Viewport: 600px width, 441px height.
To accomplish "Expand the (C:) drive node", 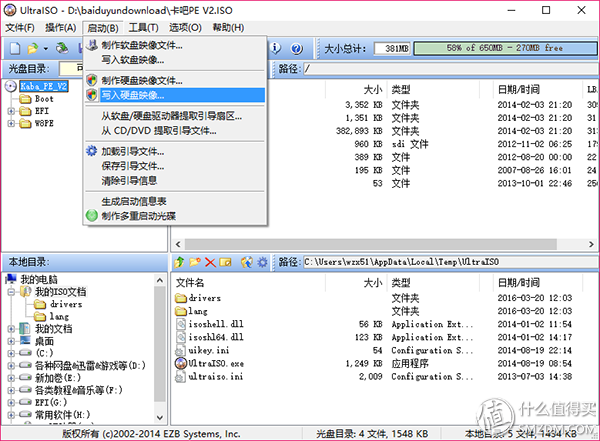I will (x=11, y=353).
